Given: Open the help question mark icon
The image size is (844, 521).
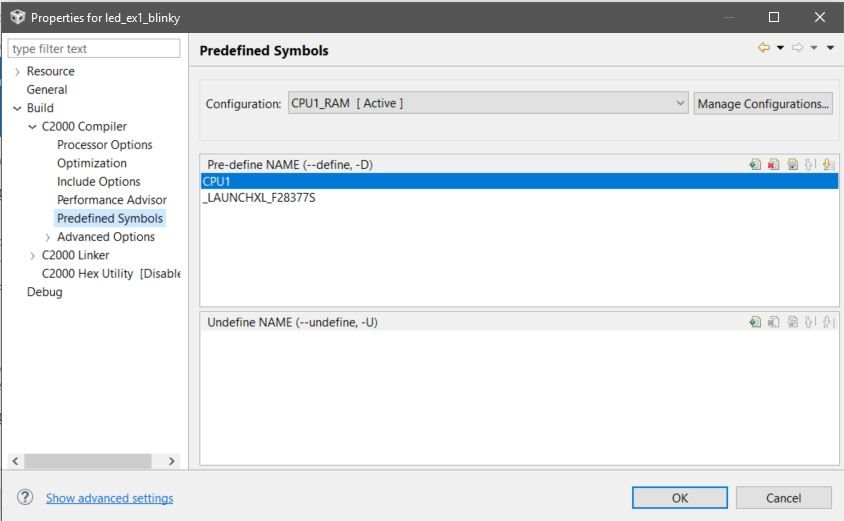Looking at the screenshot, I should tap(25, 497).
